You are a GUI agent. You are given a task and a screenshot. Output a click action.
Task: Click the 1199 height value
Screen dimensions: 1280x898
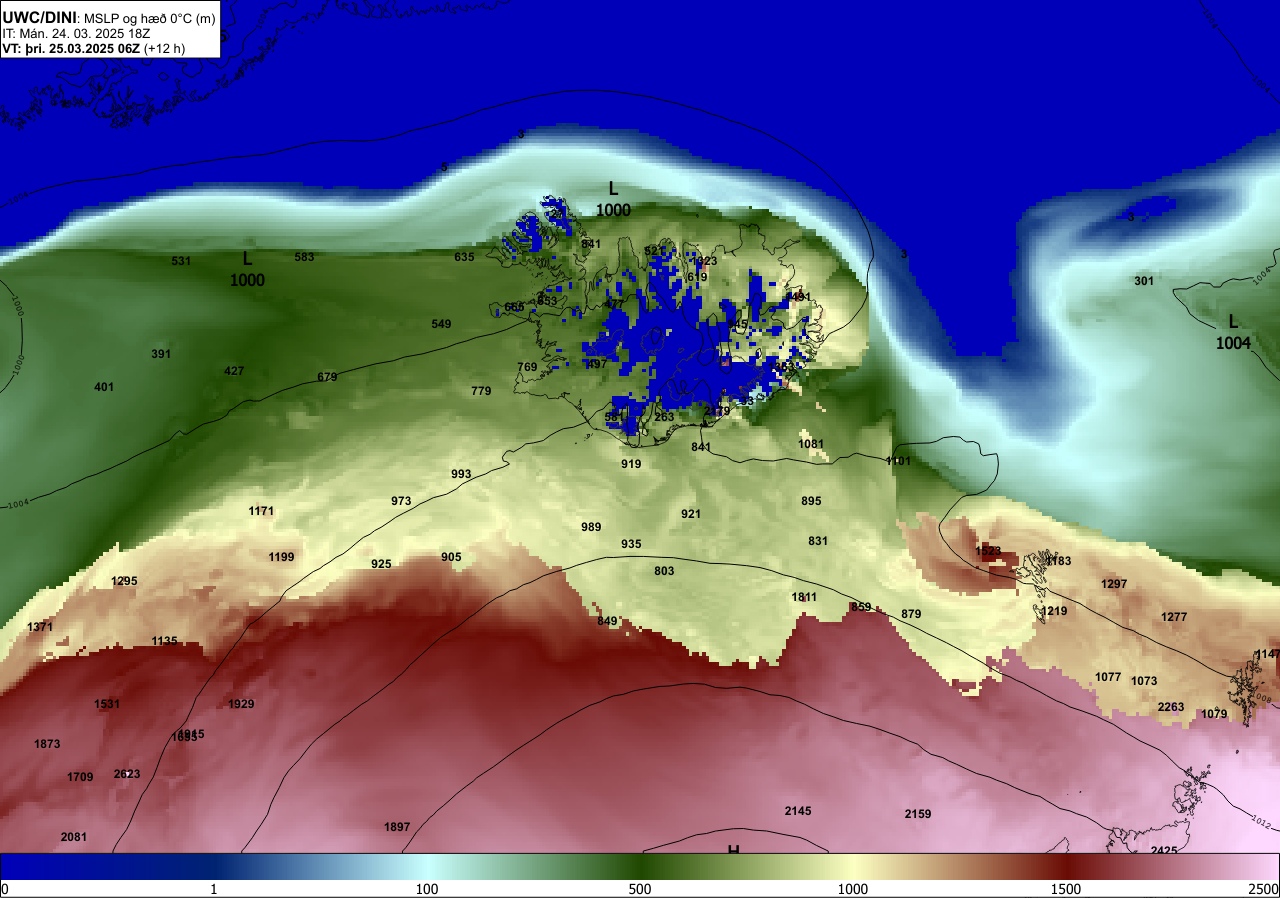(x=281, y=557)
